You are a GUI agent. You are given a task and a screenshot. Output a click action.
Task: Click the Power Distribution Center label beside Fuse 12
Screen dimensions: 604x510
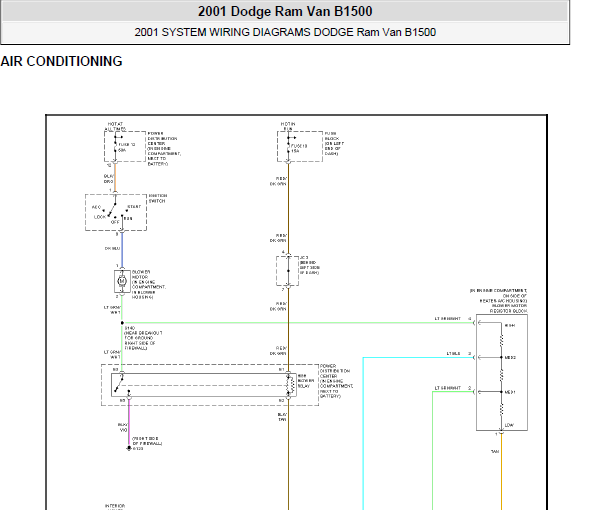164,149
